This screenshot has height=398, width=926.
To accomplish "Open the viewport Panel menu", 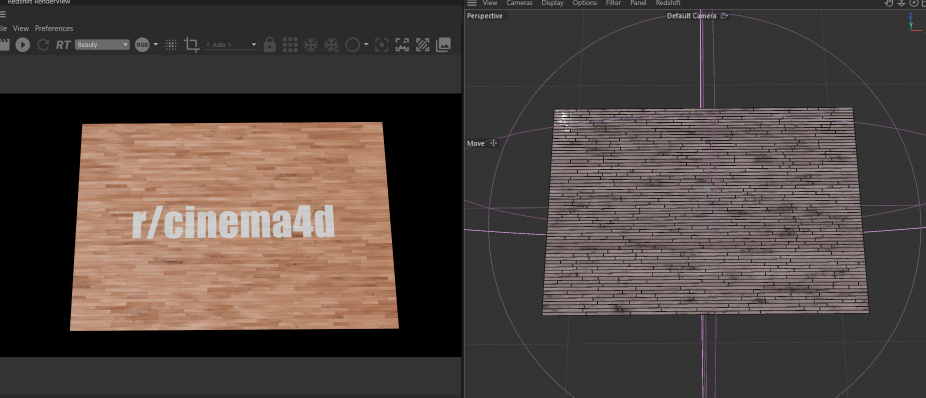I will [638, 3].
